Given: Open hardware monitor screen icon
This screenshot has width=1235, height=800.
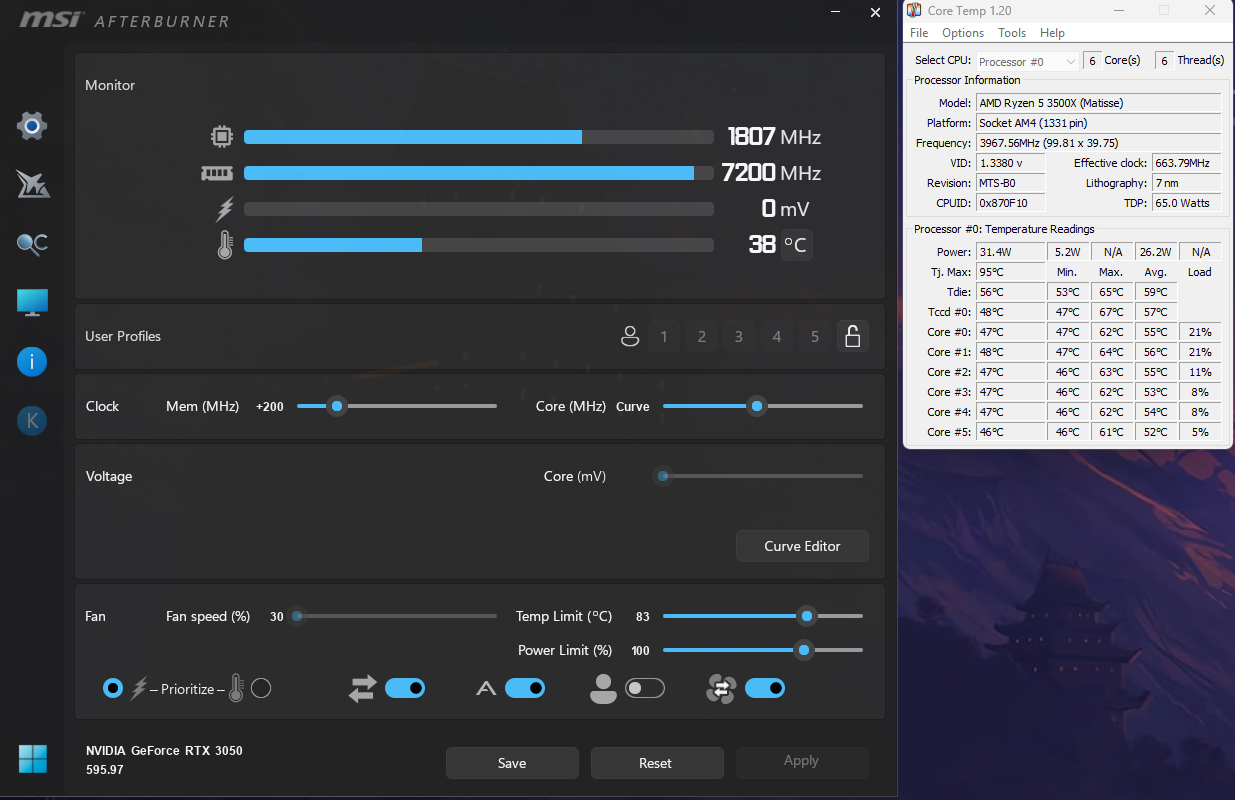Looking at the screenshot, I should click(x=32, y=303).
